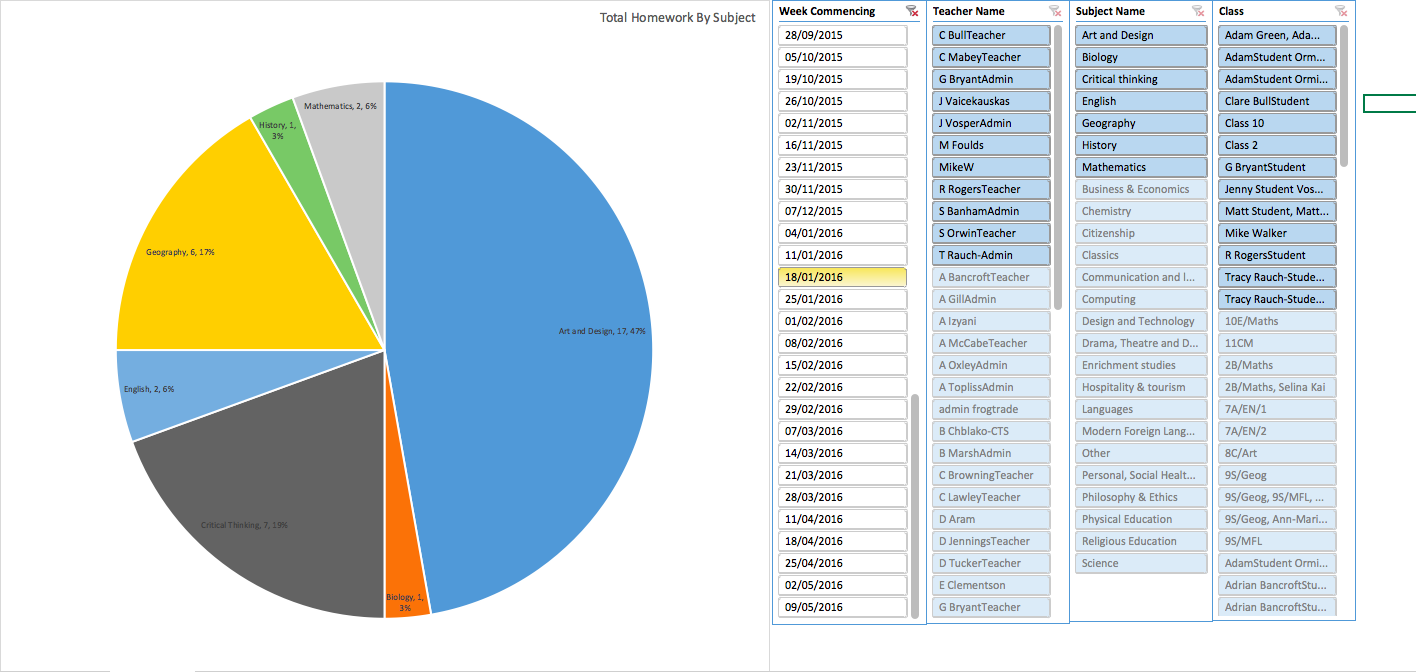This screenshot has height=672, width=1416.
Task: Filter by Geography subject
Action: pos(1141,123)
